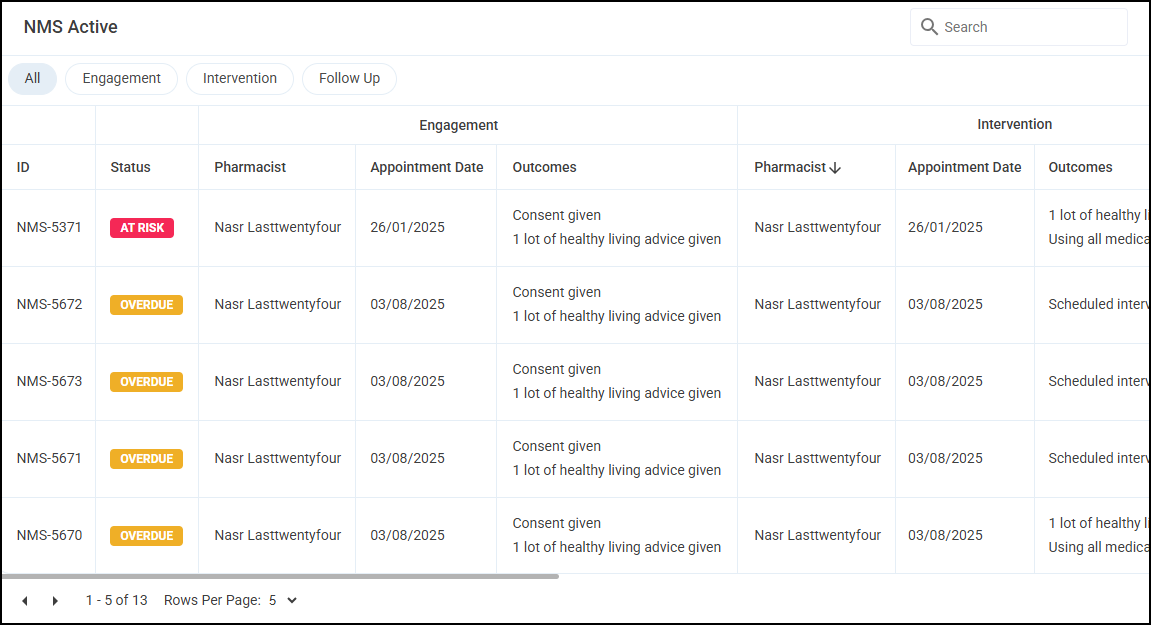Open the Rows Per Page dropdown
This screenshot has height=625, width=1151.
click(x=283, y=601)
